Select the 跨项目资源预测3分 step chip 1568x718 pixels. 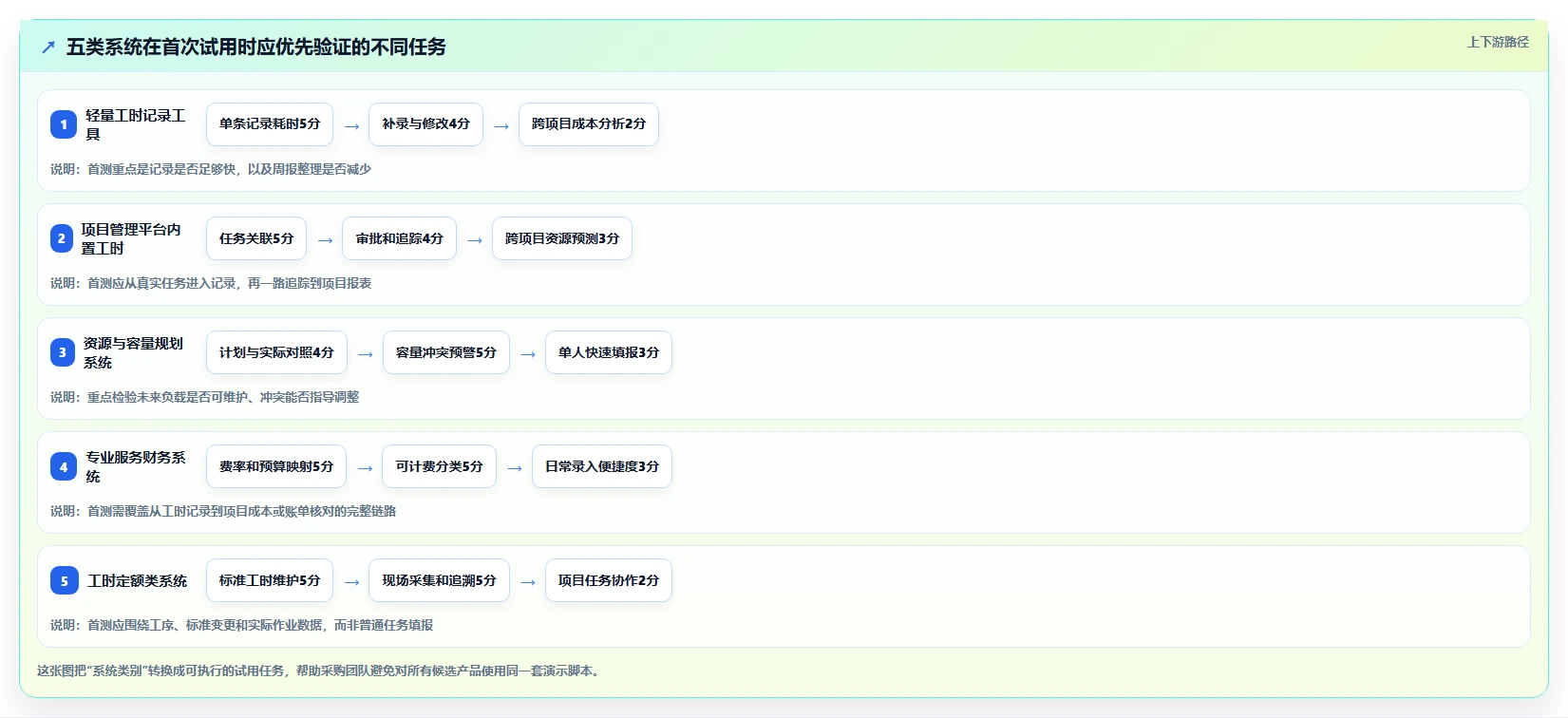pos(562,238)
